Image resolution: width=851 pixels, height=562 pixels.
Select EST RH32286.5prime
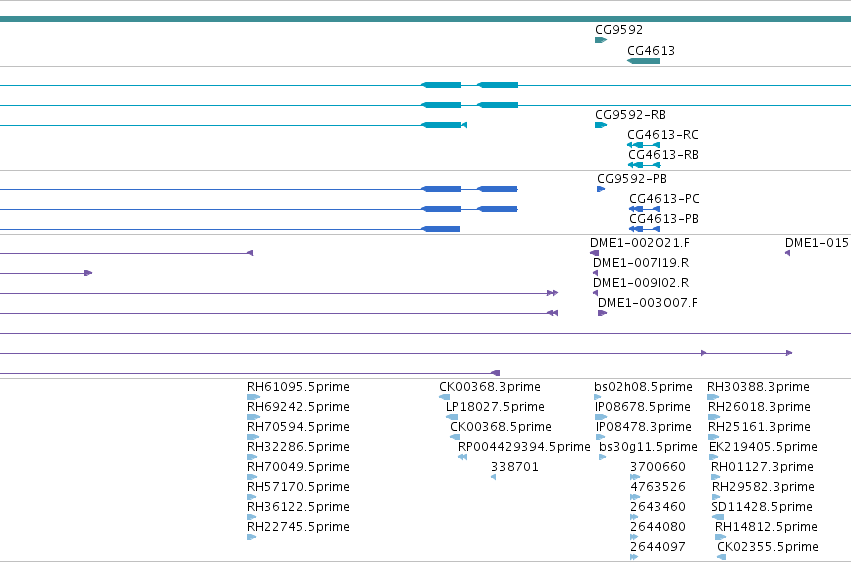[x=252, y=457]
